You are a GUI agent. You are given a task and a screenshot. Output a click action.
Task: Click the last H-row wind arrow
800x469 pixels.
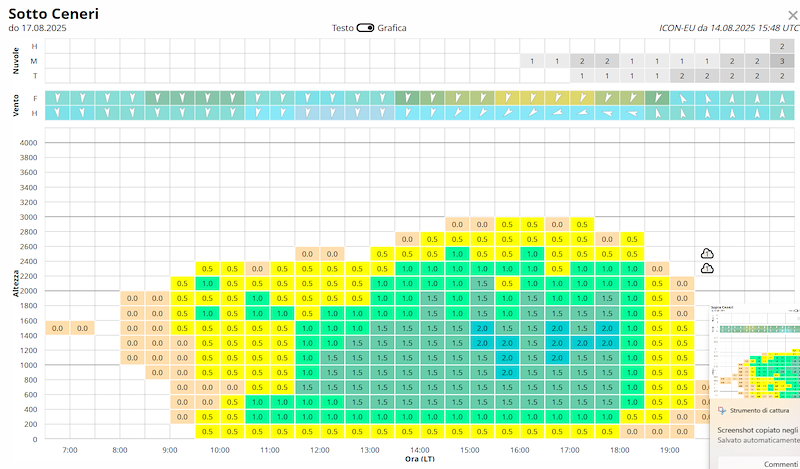pyautogui.click(x=782, y=113)
